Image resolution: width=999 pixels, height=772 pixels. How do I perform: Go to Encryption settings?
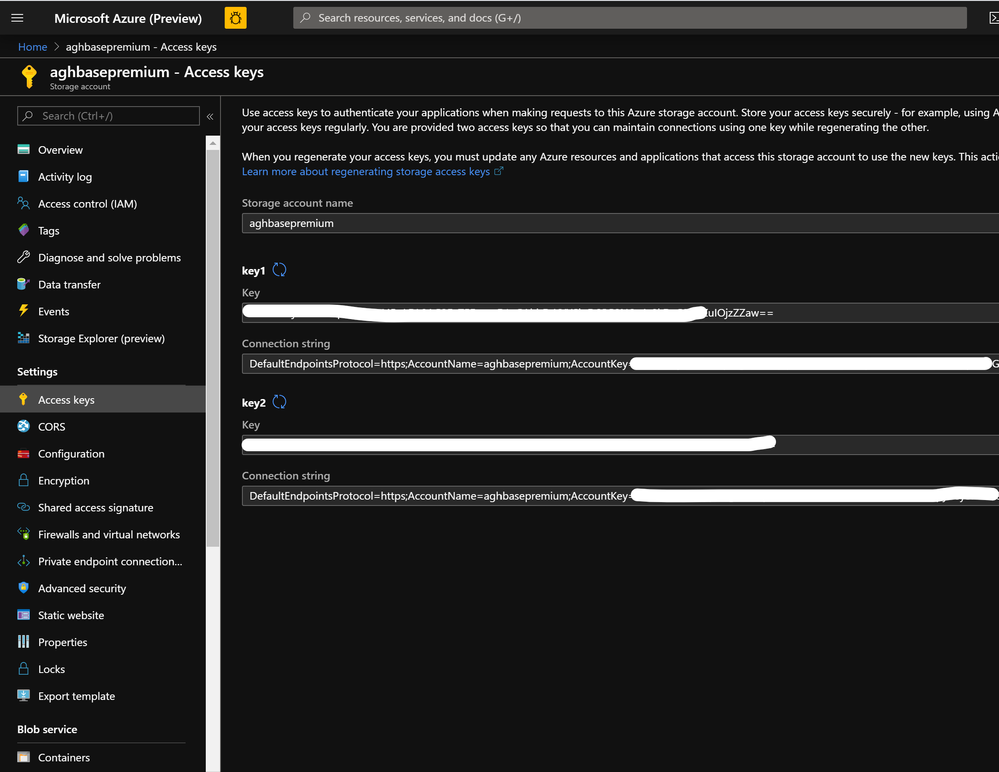click(102, 480)
